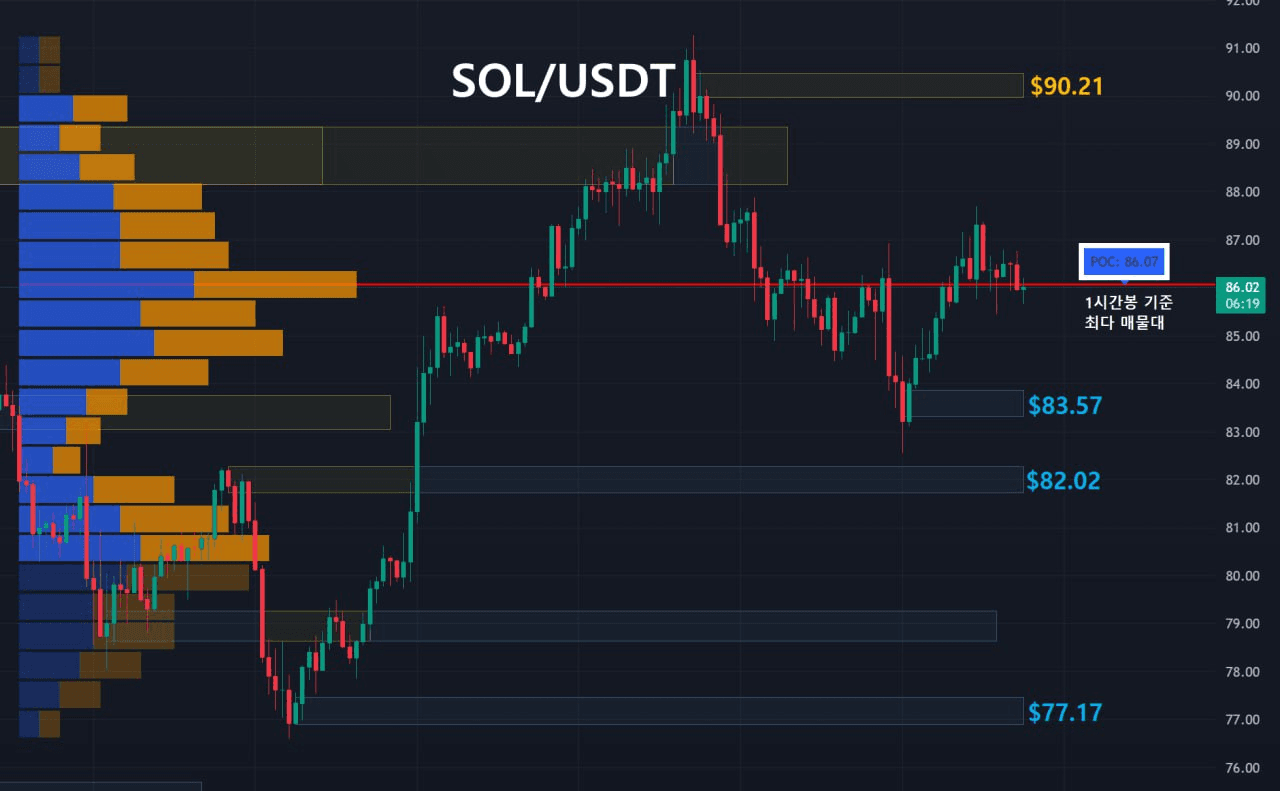
Task: Click the $82.02 support price label
Action: (x=1063, y=481)
